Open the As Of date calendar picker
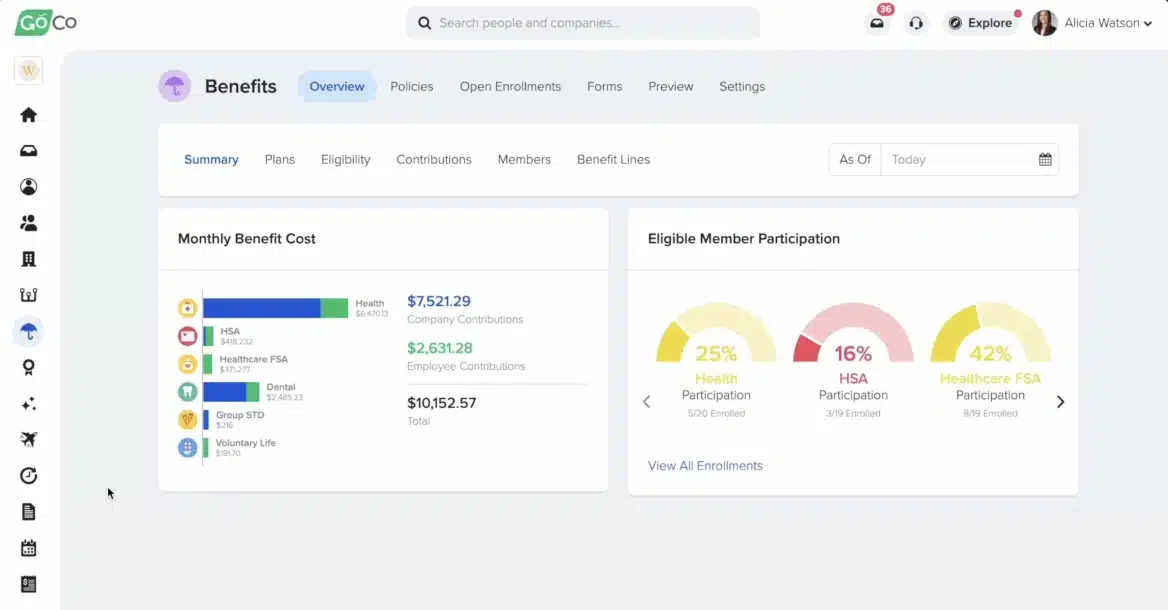 1045,159
